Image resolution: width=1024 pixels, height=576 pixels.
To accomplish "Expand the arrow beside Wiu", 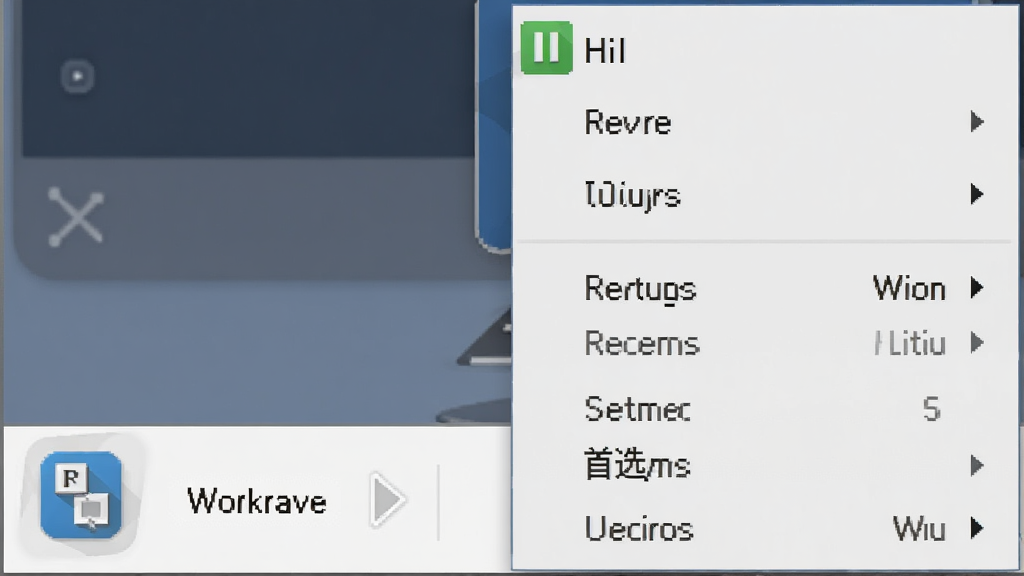I will (x=977, y=528).
